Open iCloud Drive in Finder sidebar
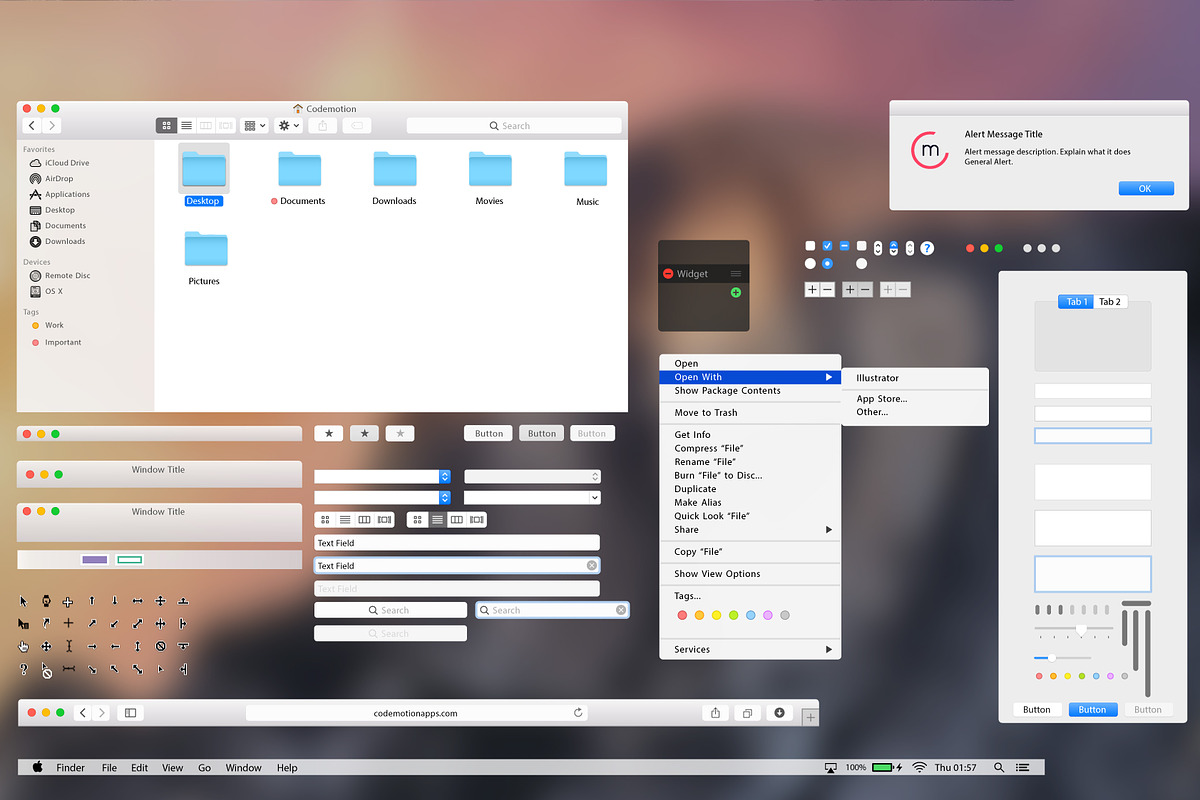1200x800 pixels. (x=60, y=163)
